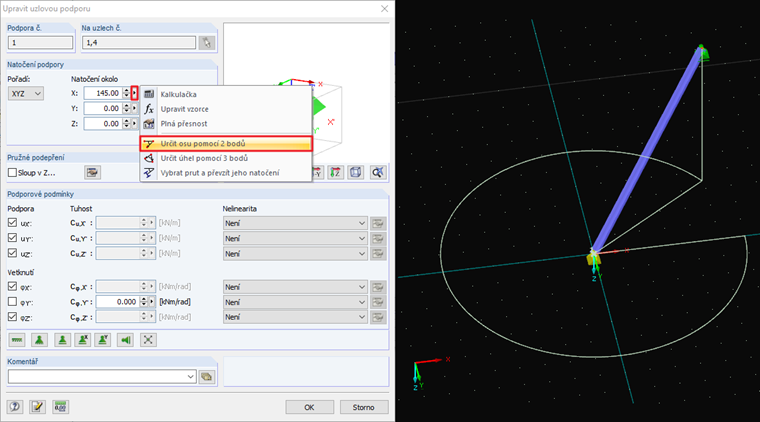This screenshot has height=422, width=760.
Task: Enable the φY restraint checkbox
Action: (12, 302)
